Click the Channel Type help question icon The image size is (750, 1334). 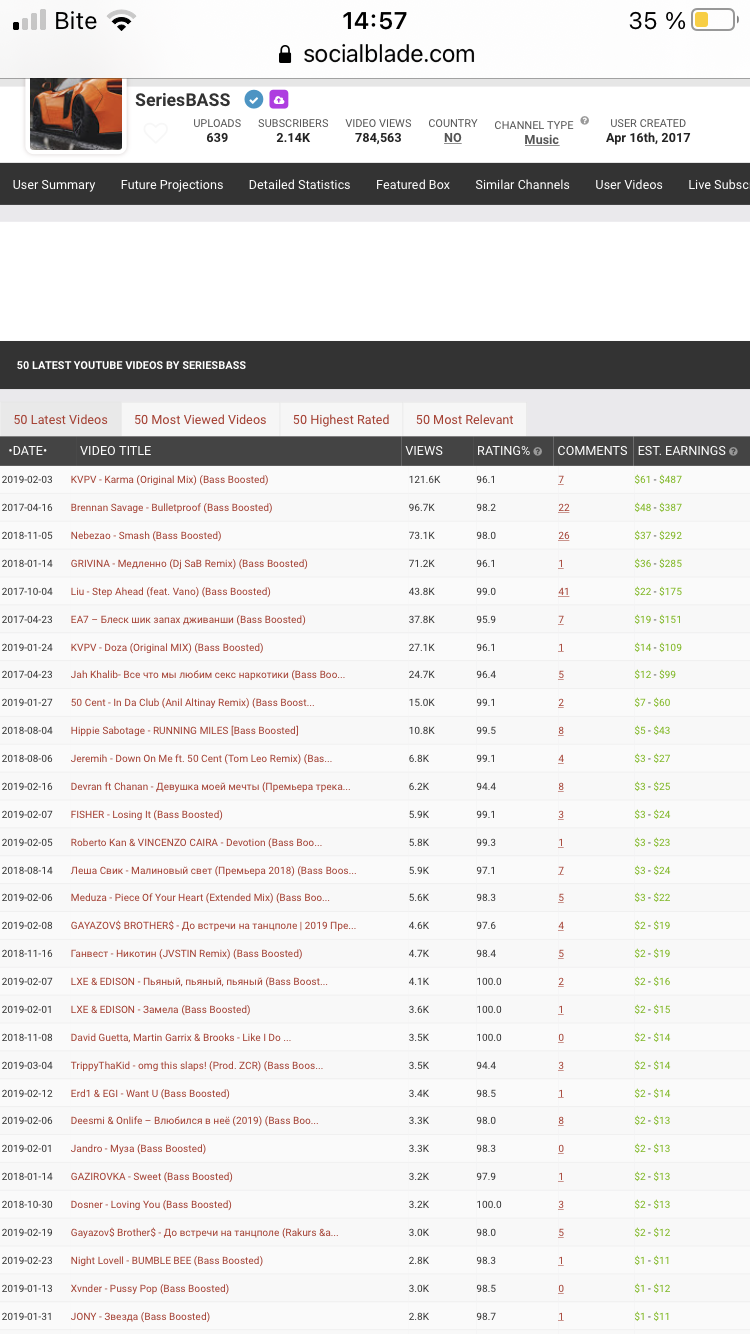pos(585,121)
